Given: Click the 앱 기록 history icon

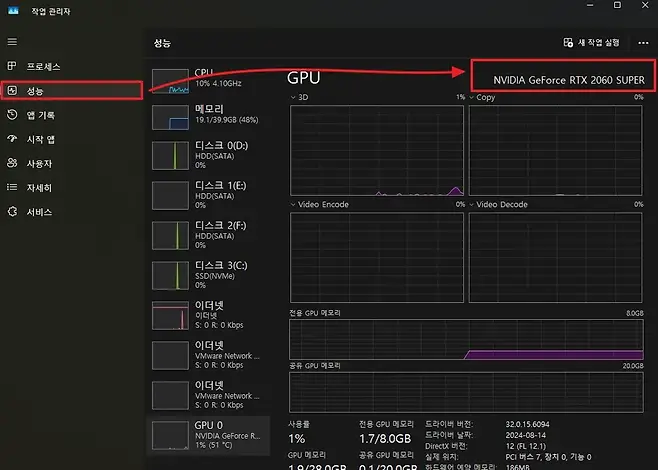Looking at the screenshot, I should click(12, 115).
